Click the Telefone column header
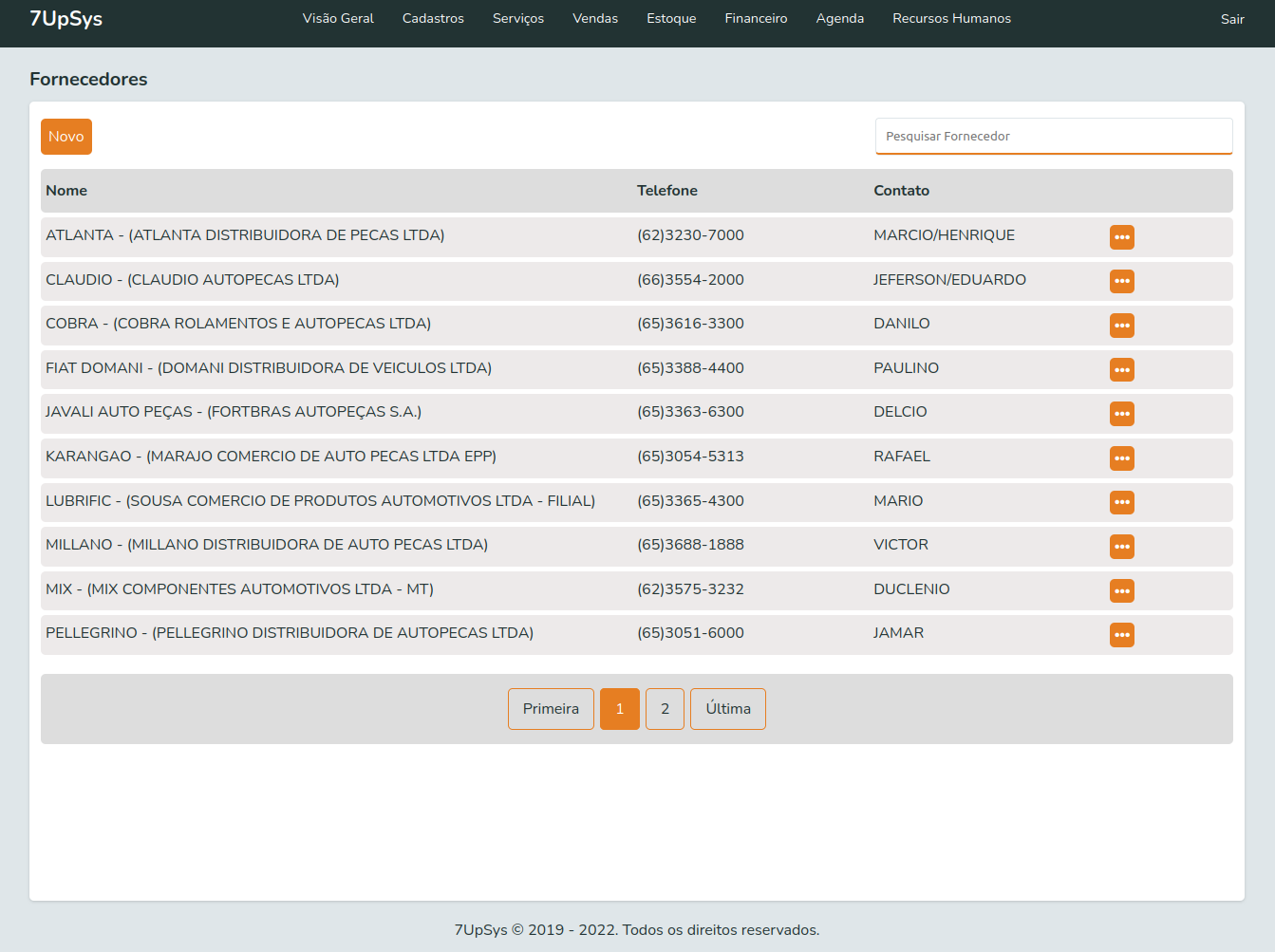 pos(667,191)
